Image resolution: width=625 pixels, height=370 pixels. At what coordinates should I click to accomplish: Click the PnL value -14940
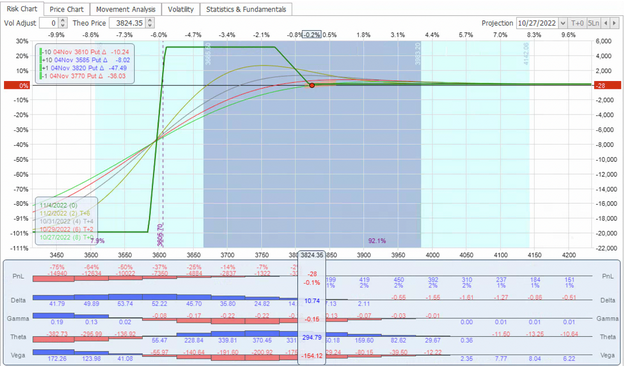(x=57, y=274)
